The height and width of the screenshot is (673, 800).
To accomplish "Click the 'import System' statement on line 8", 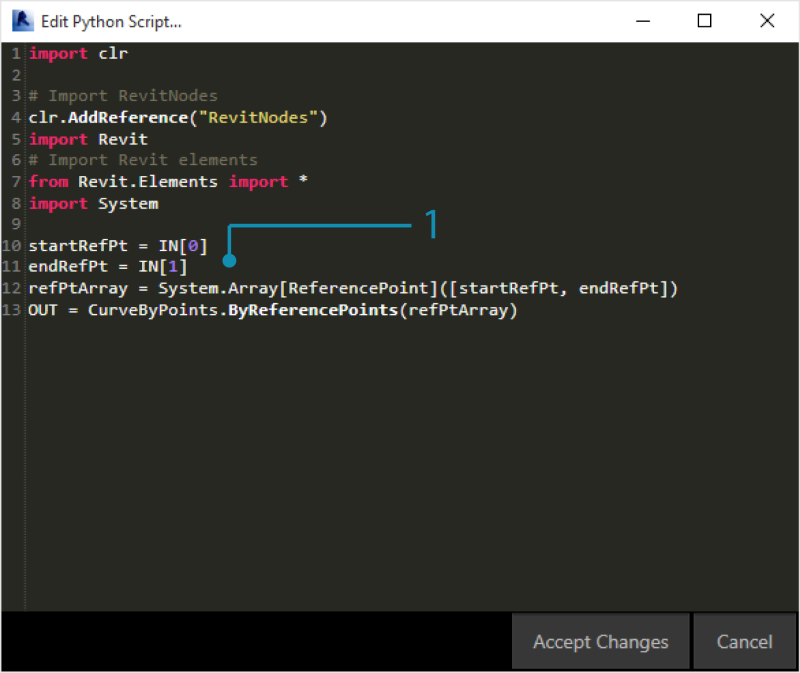I will [93, 203].
